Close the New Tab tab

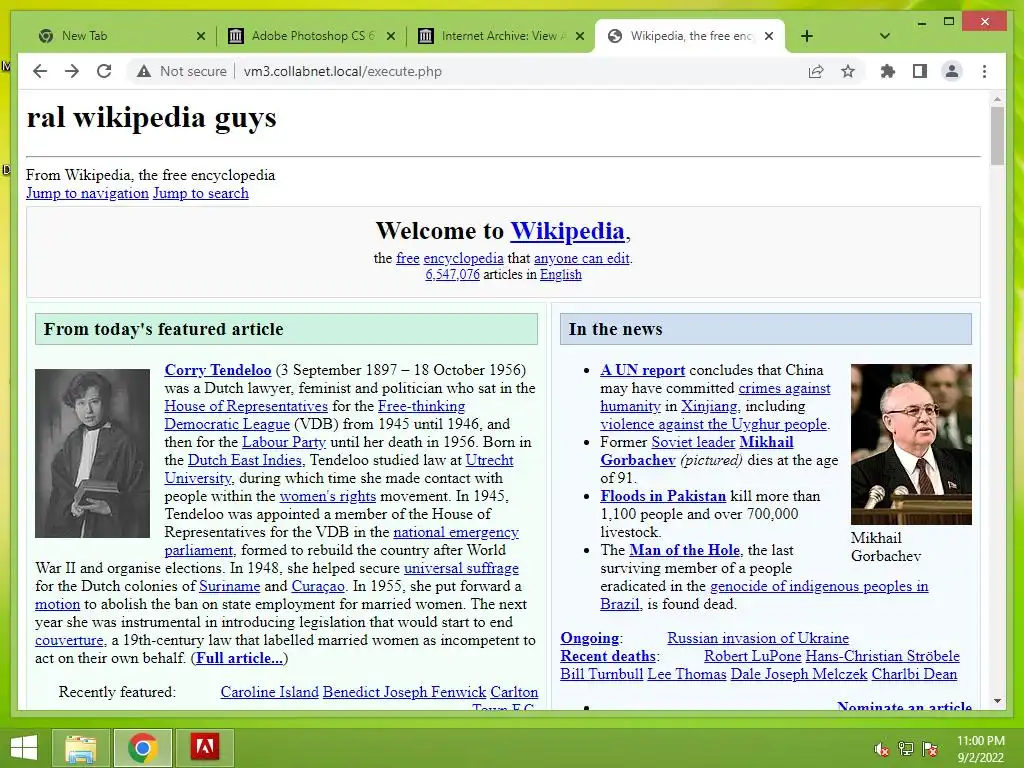(200, 36)
